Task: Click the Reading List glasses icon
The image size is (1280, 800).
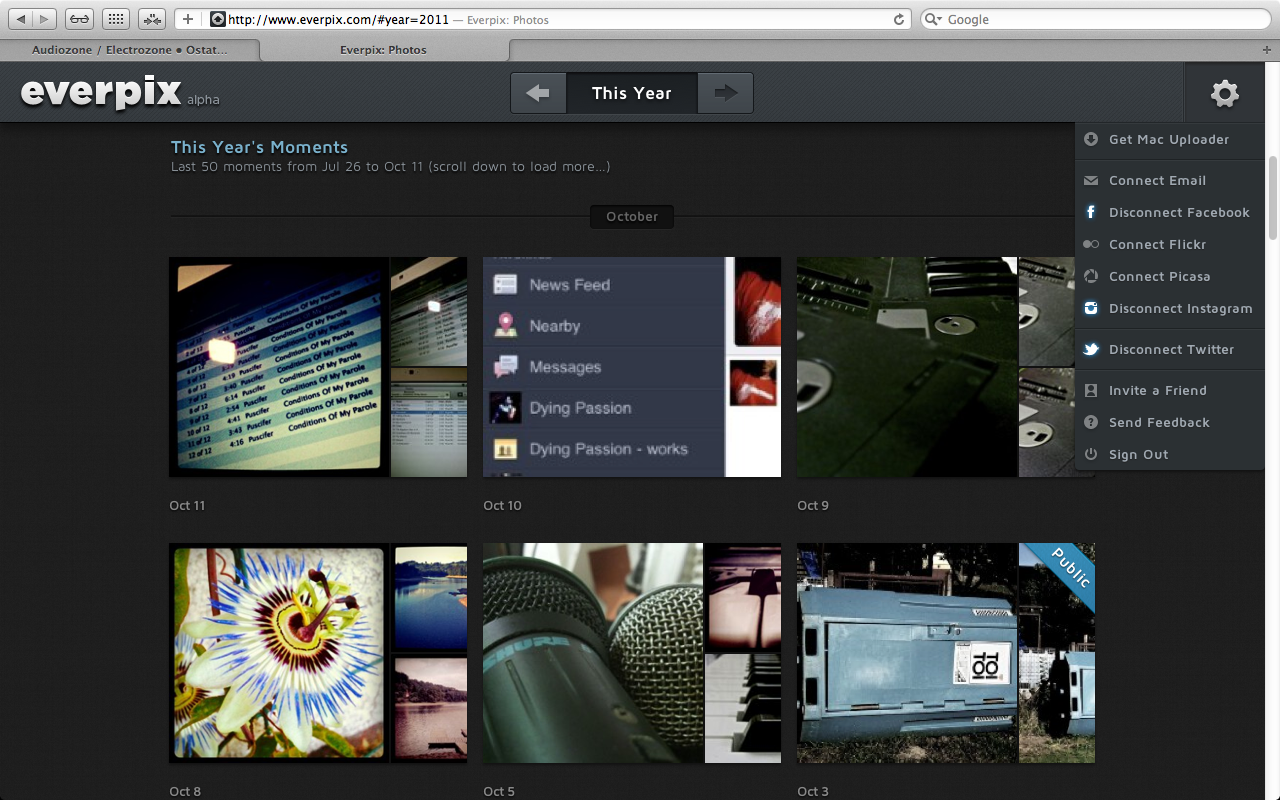Action: click(x=79, y=19)
